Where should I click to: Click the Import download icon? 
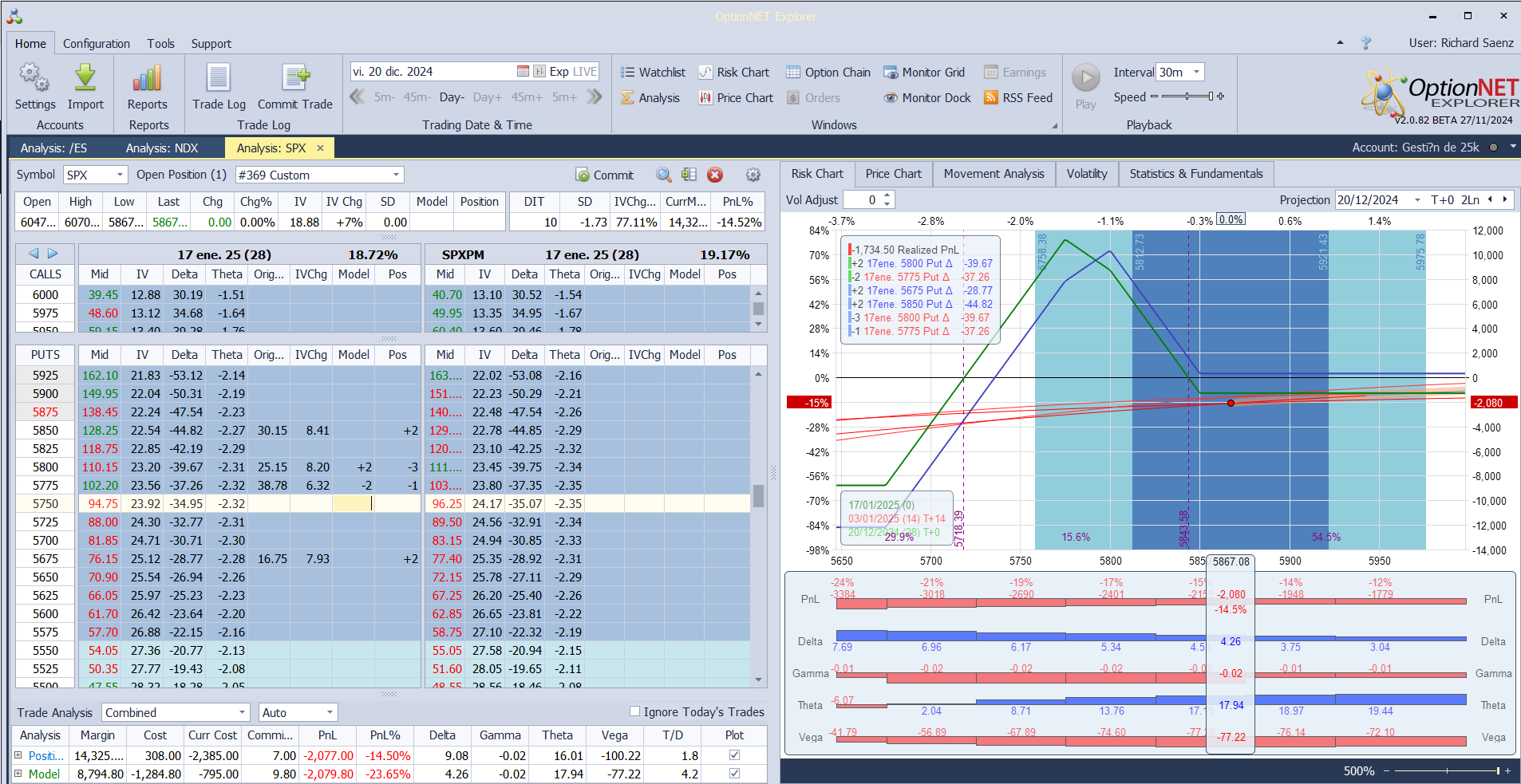(85, 78)
